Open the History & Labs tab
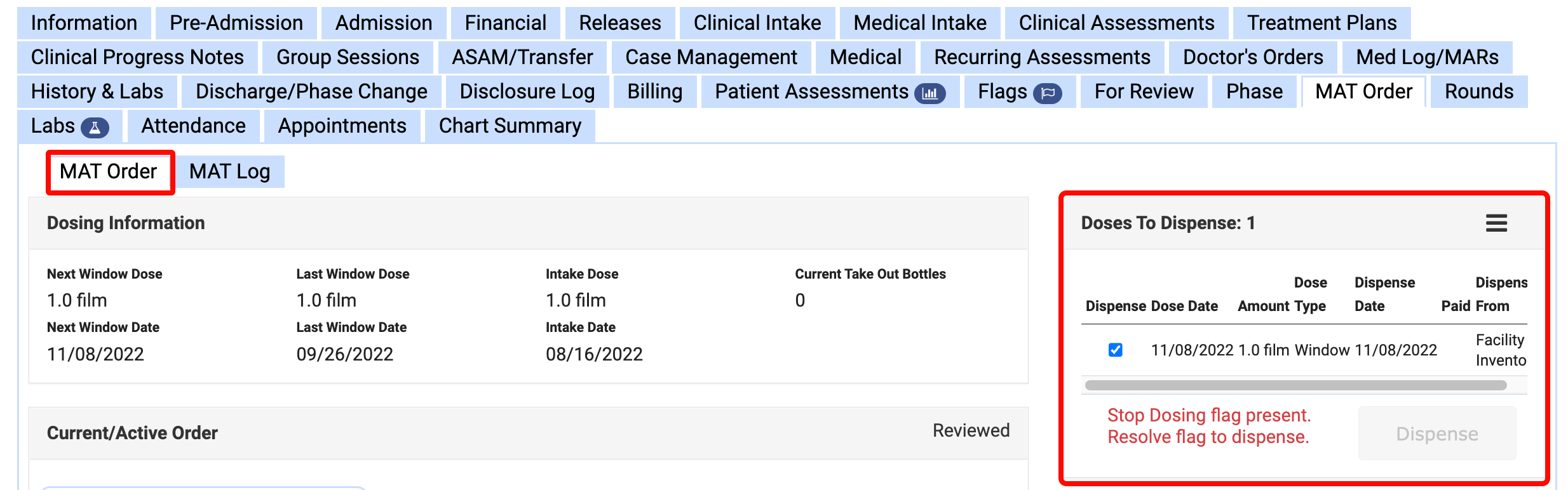Image resolution: width=1568 pixels, height=490 pixels. [x=97, y=91]
